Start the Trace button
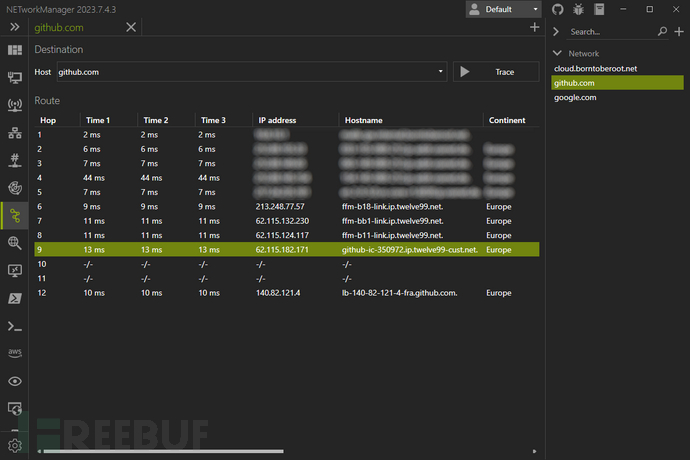The image size is (690, 460). click(x=496, y=72)
